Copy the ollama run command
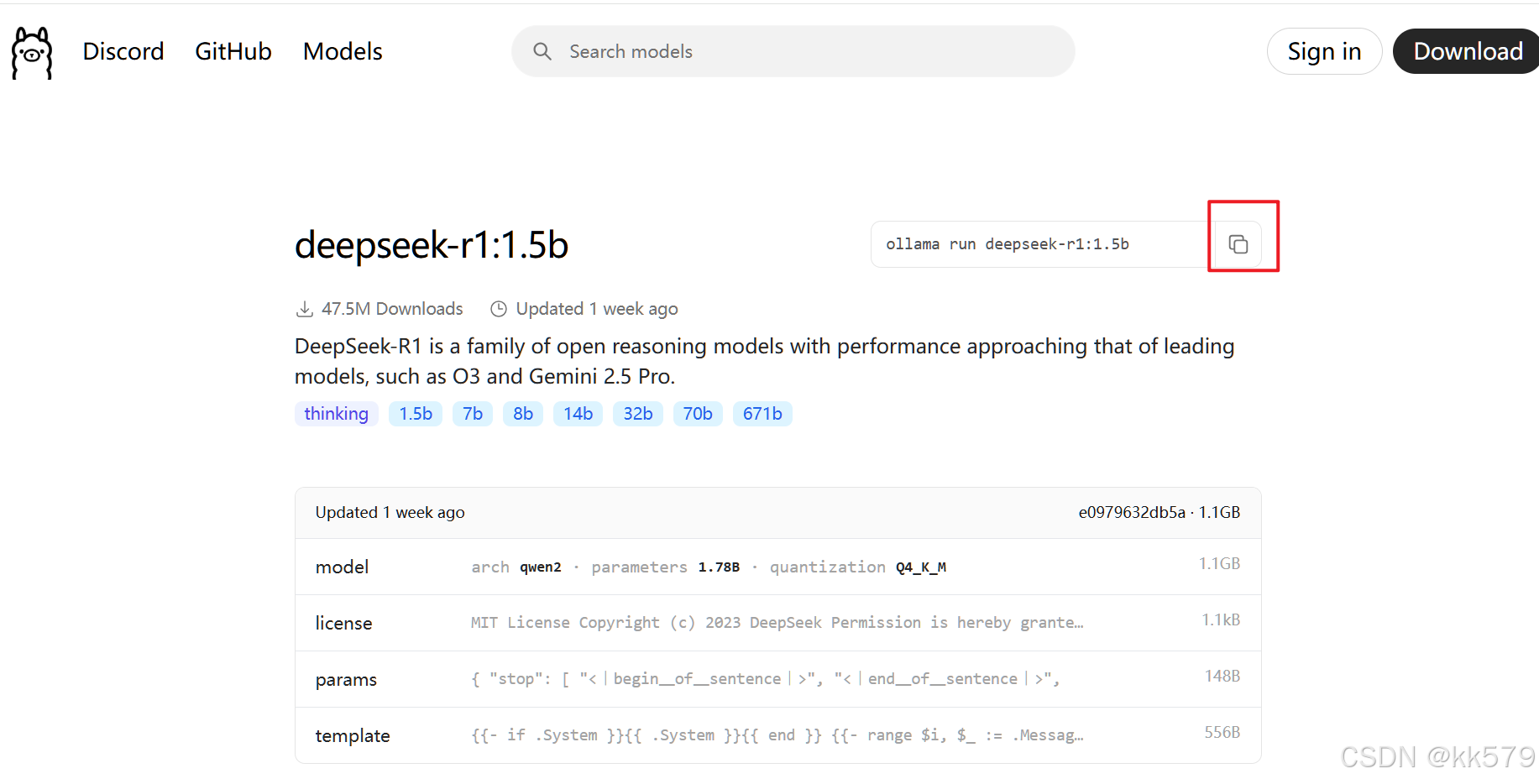1539x784 pixels. pyautogui.click(x=1238, y=244)
